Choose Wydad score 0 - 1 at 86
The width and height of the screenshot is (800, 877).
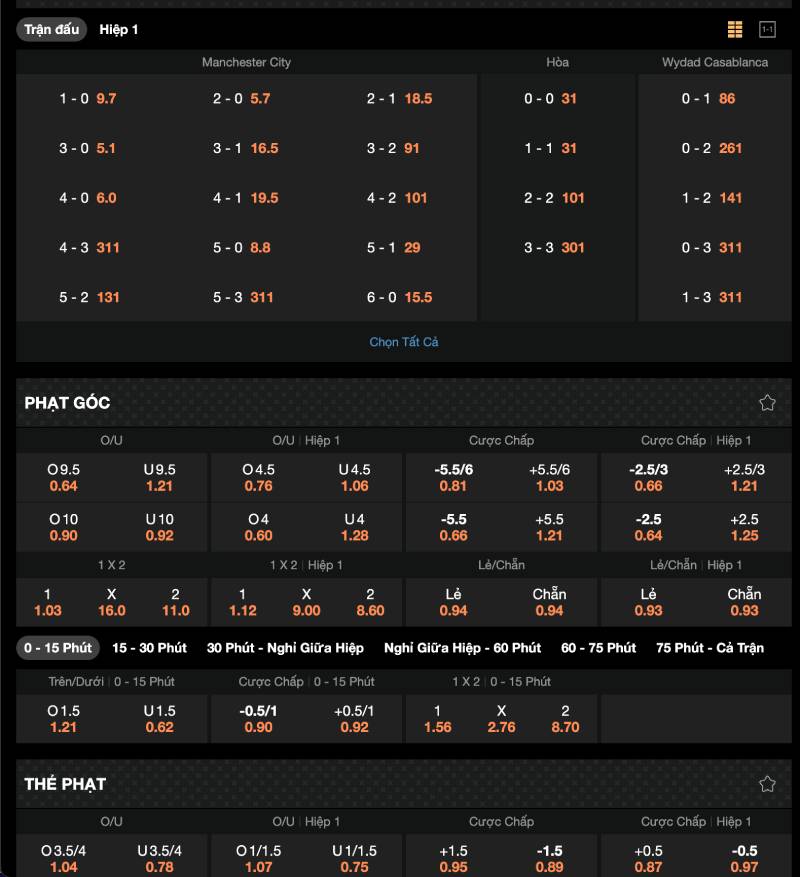[714, 99]
